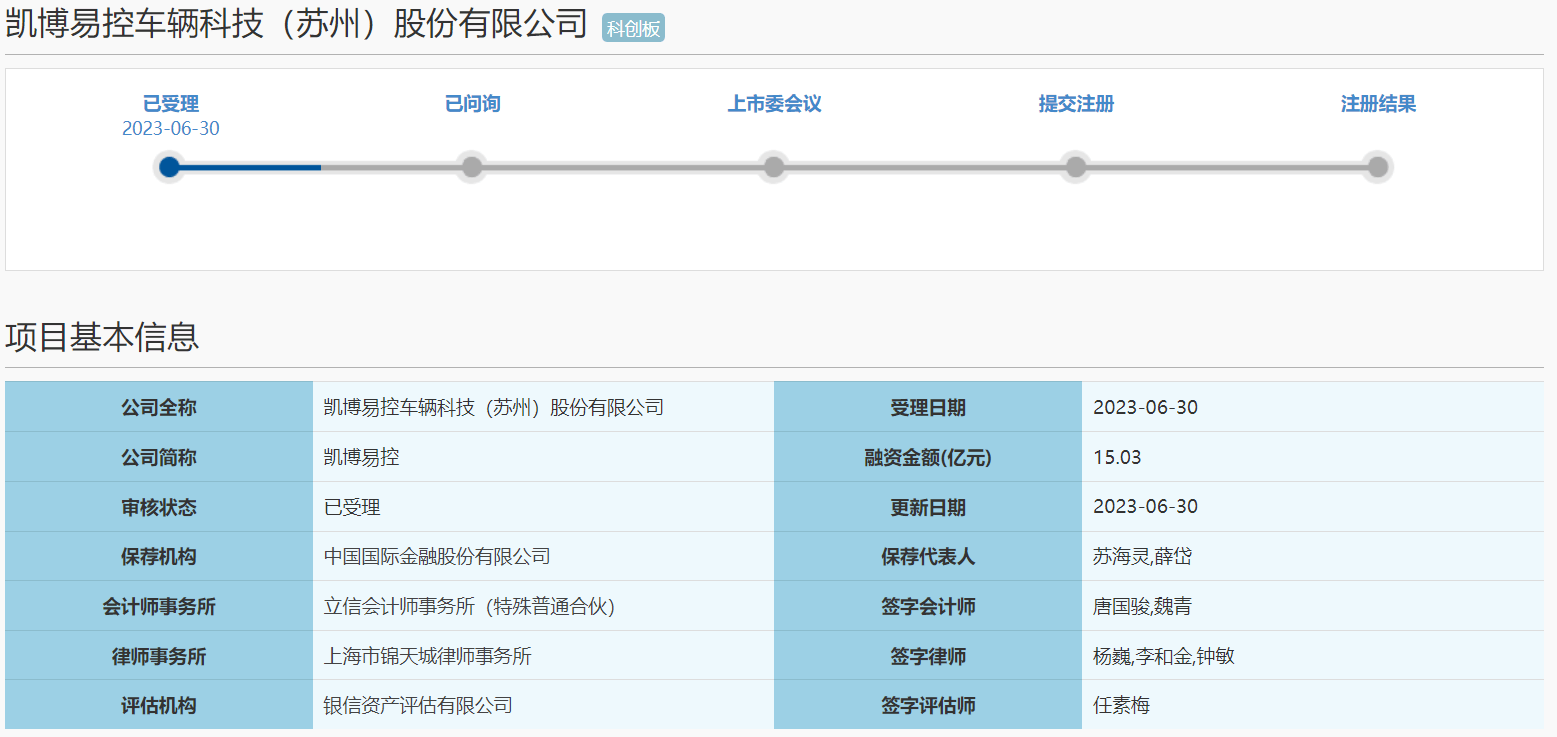Viewport: 1557px width, 737px height.
Task: Click the 唐国骏,魏青 accountants value
Action: [1142, 606]
